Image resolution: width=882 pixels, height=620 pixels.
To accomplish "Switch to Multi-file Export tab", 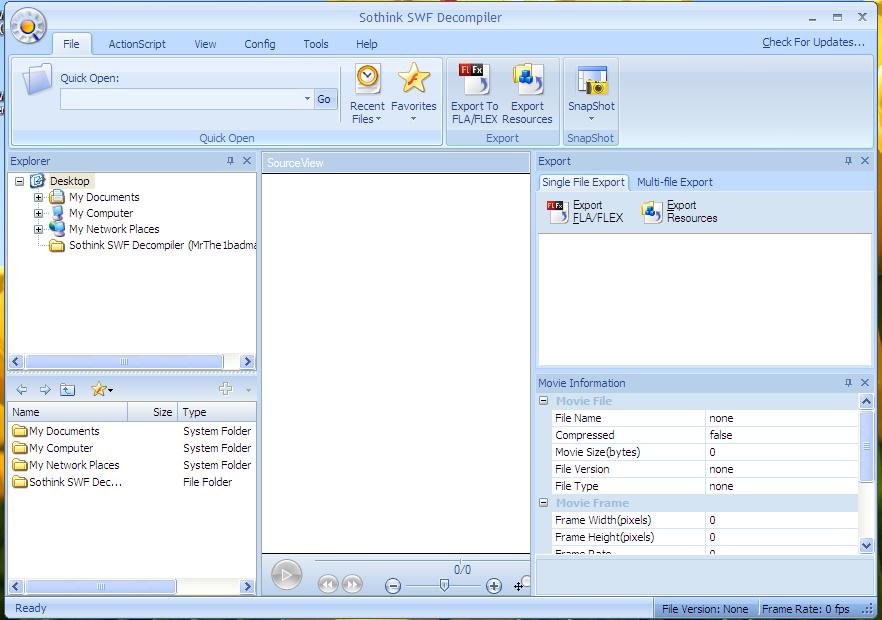I will point(674,182).
